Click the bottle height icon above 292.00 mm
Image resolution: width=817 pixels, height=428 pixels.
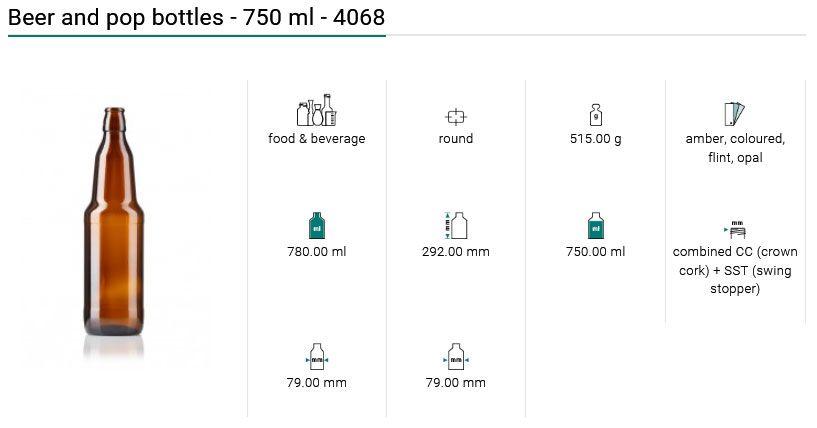(455, 226)
